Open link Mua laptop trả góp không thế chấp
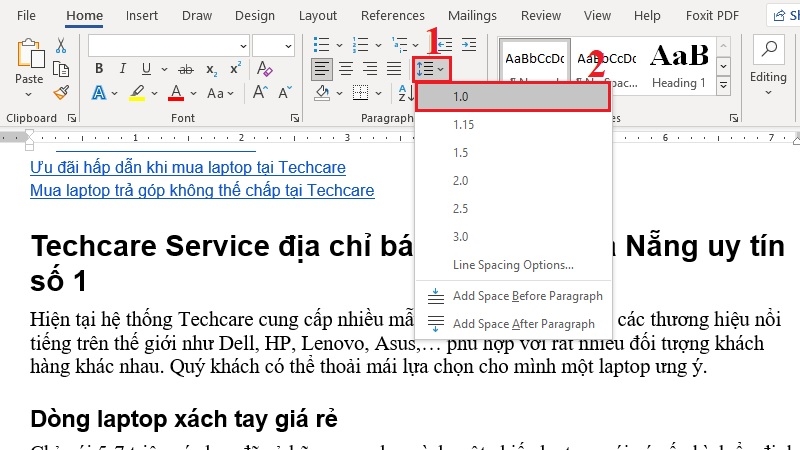 click(202, 190)
